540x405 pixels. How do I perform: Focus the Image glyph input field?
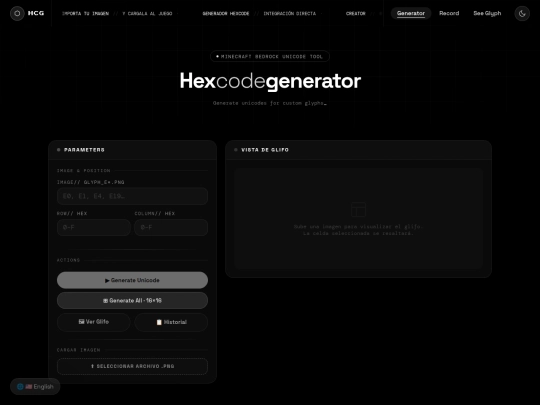[132, 196]
